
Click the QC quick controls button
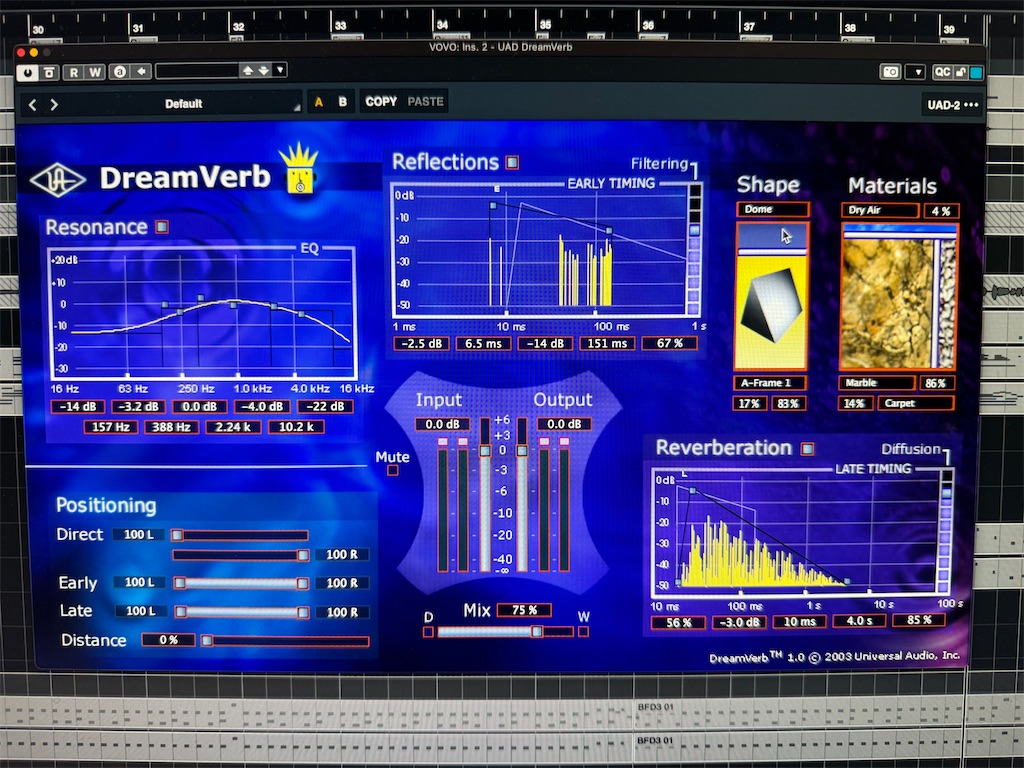(942, 72)
